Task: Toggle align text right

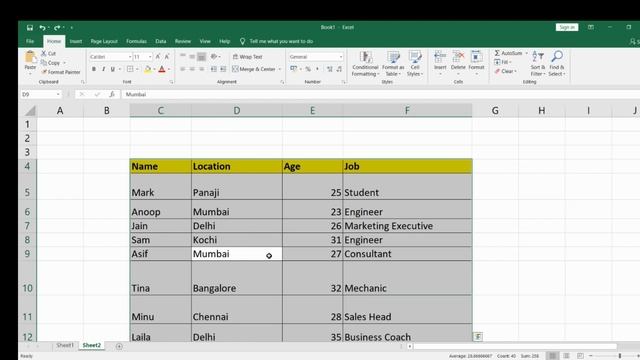Action: click(x=201, y=69)
